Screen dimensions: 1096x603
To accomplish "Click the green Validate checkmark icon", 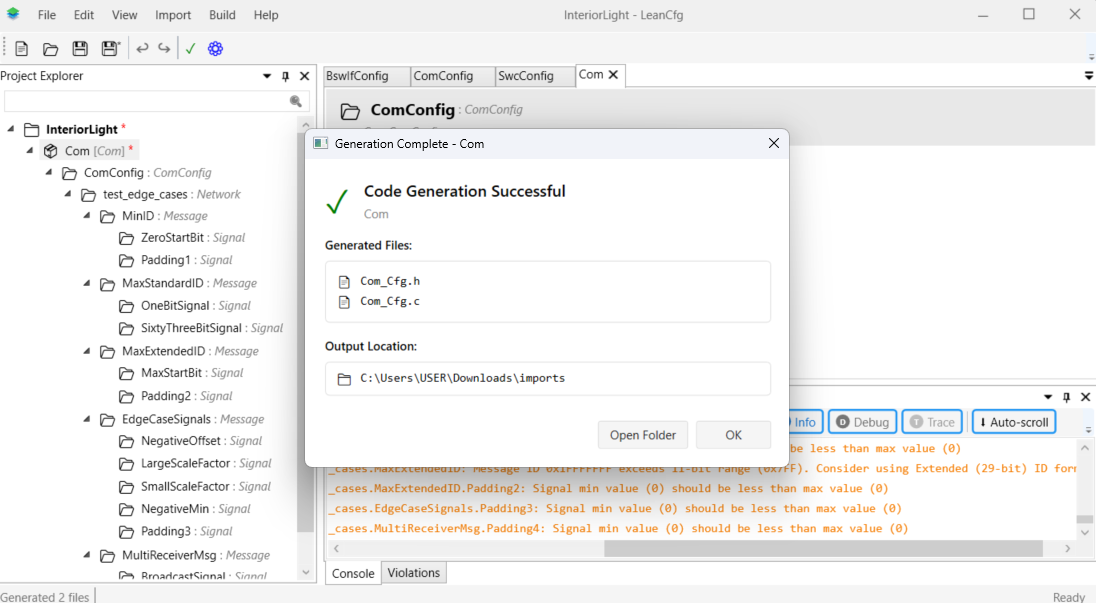I will [x=190, y=48].
